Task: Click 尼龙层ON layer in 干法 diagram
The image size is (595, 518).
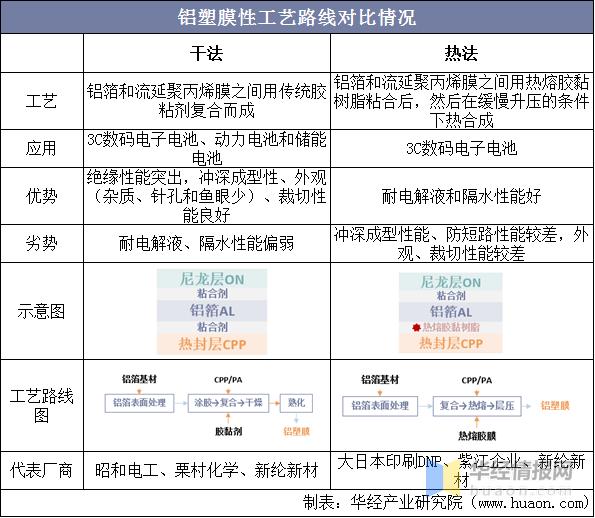Action: coord(212,279)
